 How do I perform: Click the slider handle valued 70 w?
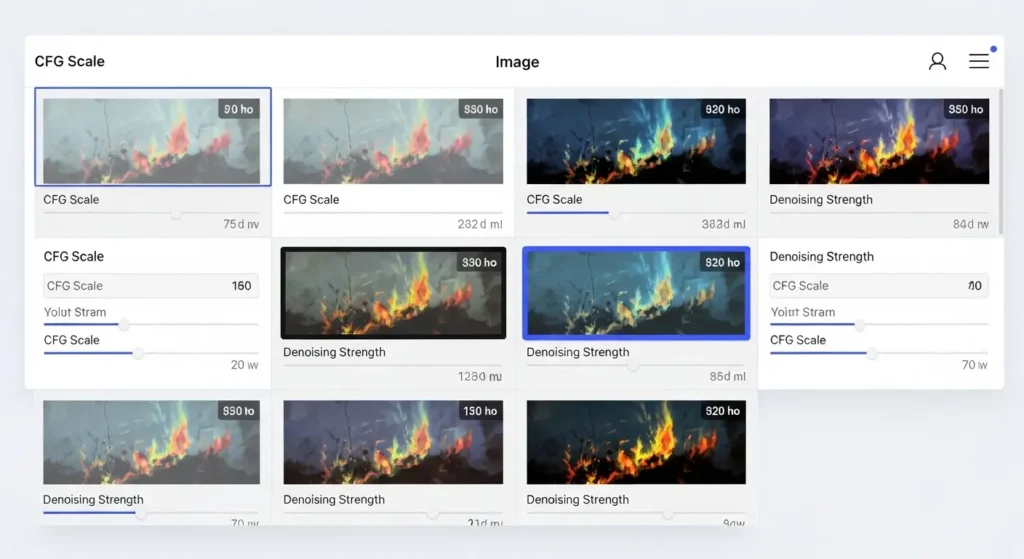coord(872,354)
